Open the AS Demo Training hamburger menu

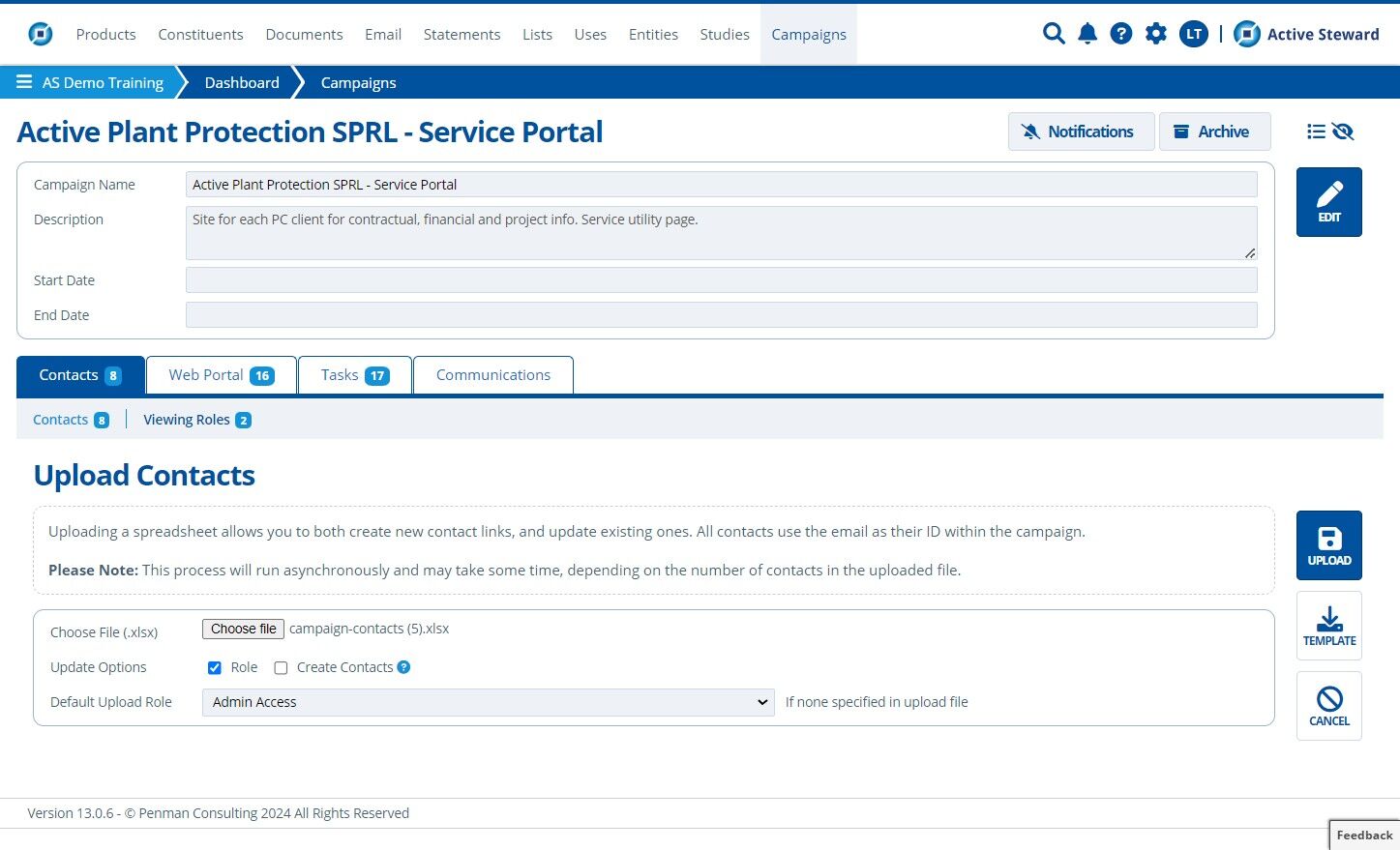[24, 82]
